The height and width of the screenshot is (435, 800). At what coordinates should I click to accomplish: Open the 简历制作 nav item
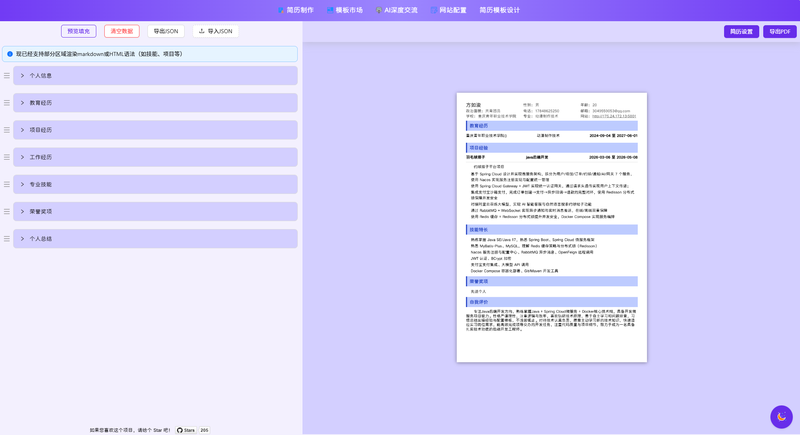[x=296, y=10]
